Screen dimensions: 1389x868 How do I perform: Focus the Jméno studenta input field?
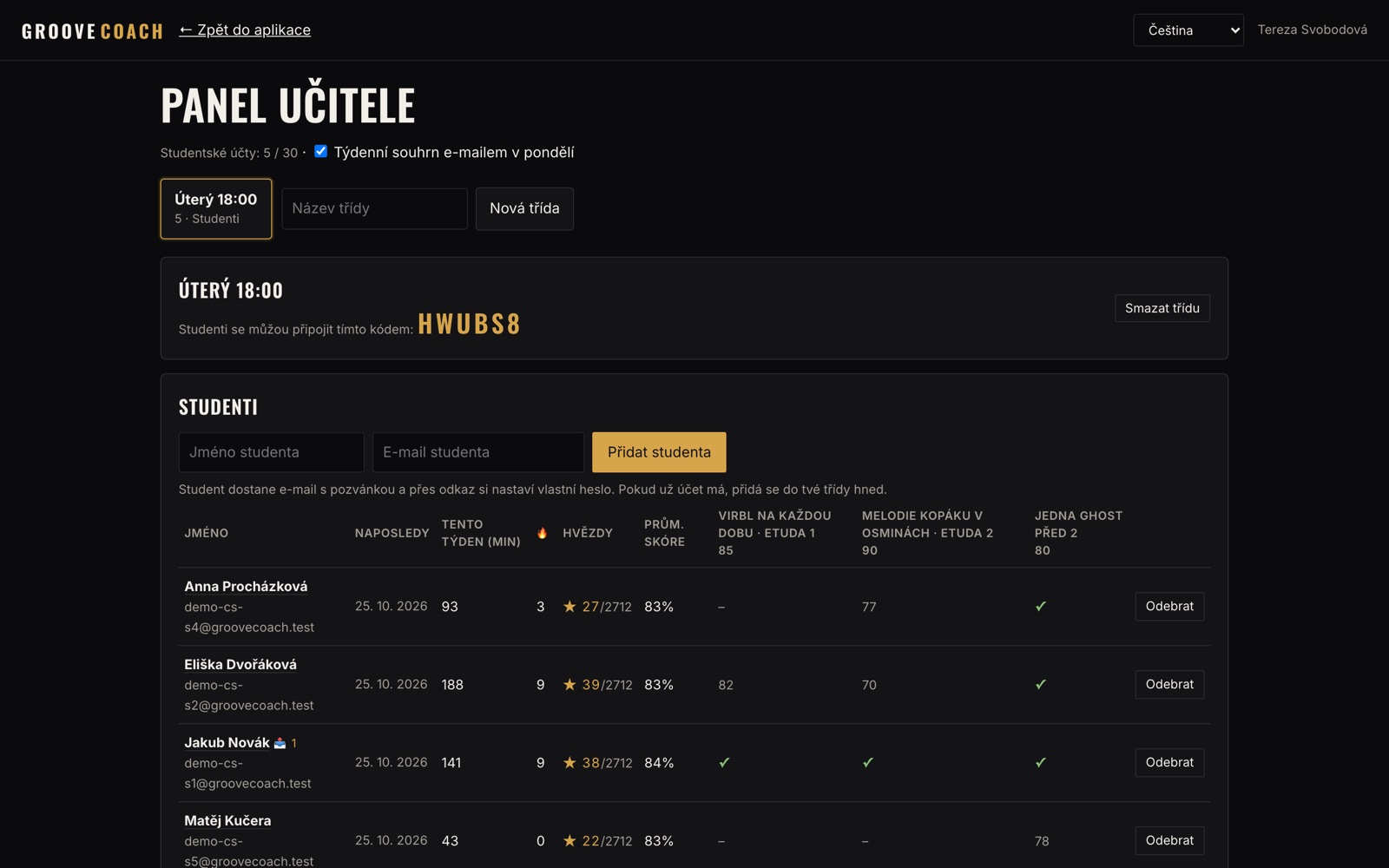272,452
